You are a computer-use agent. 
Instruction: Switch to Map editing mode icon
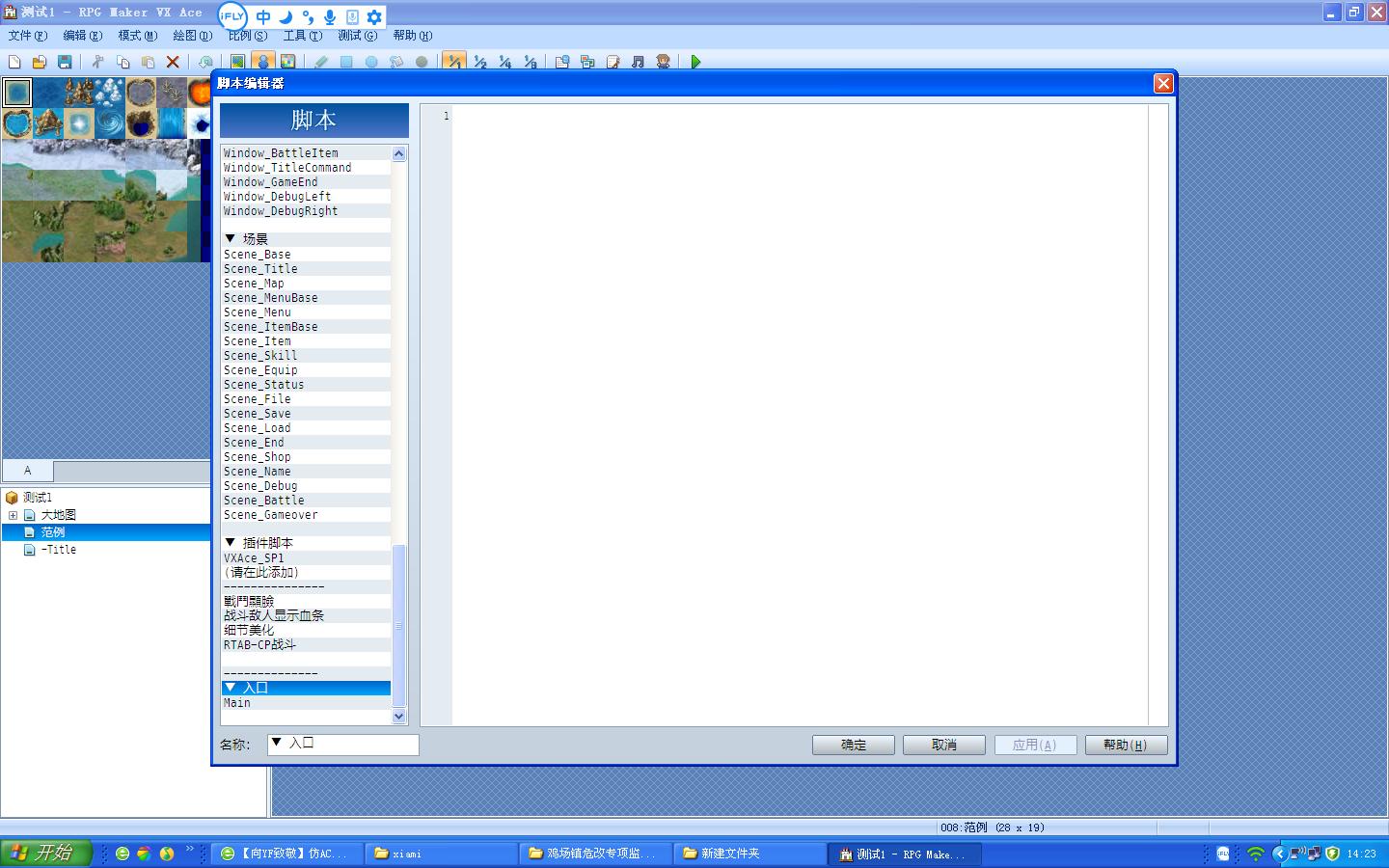(x=237, y=62)
